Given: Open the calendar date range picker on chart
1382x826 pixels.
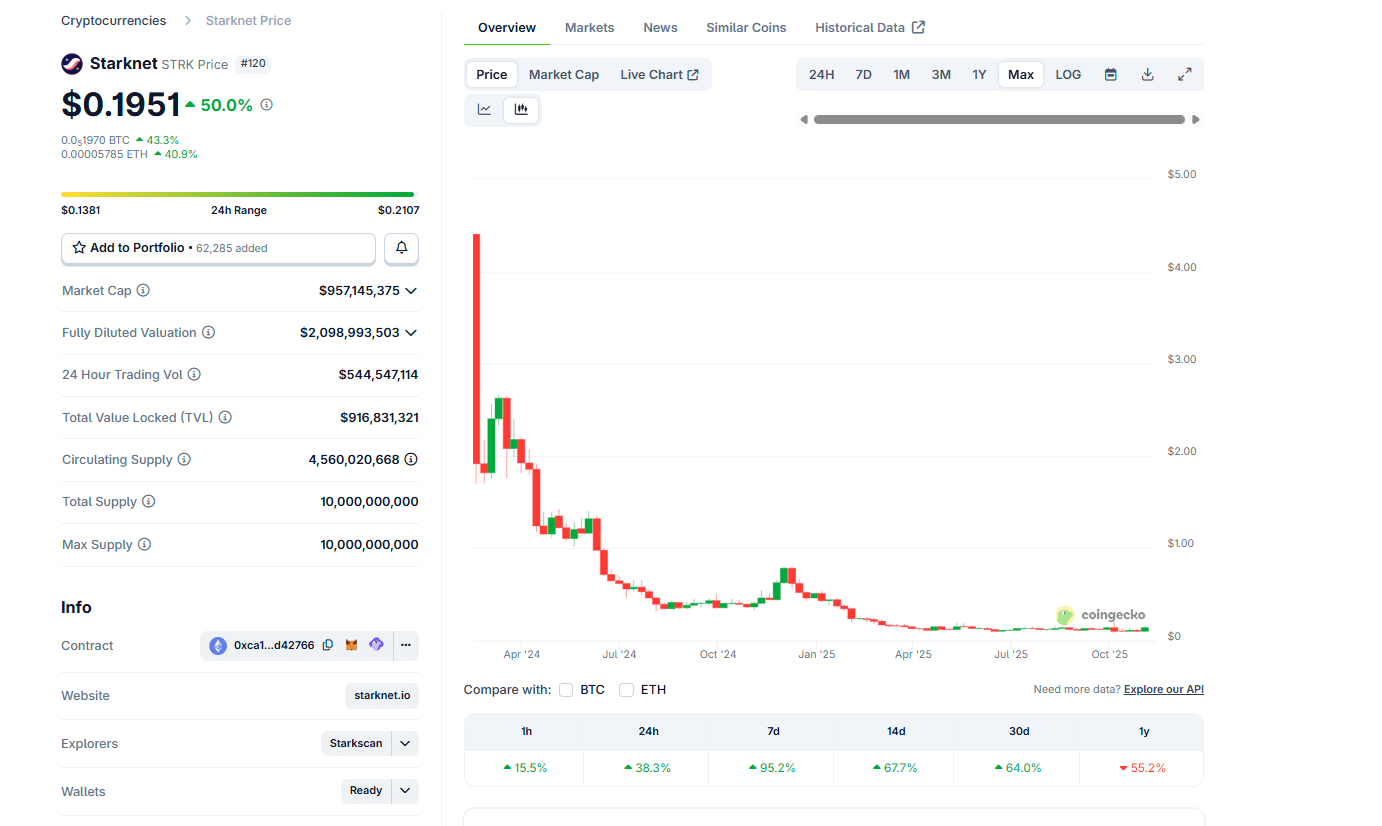Looking at the screenshot, I should (1110, 73).
